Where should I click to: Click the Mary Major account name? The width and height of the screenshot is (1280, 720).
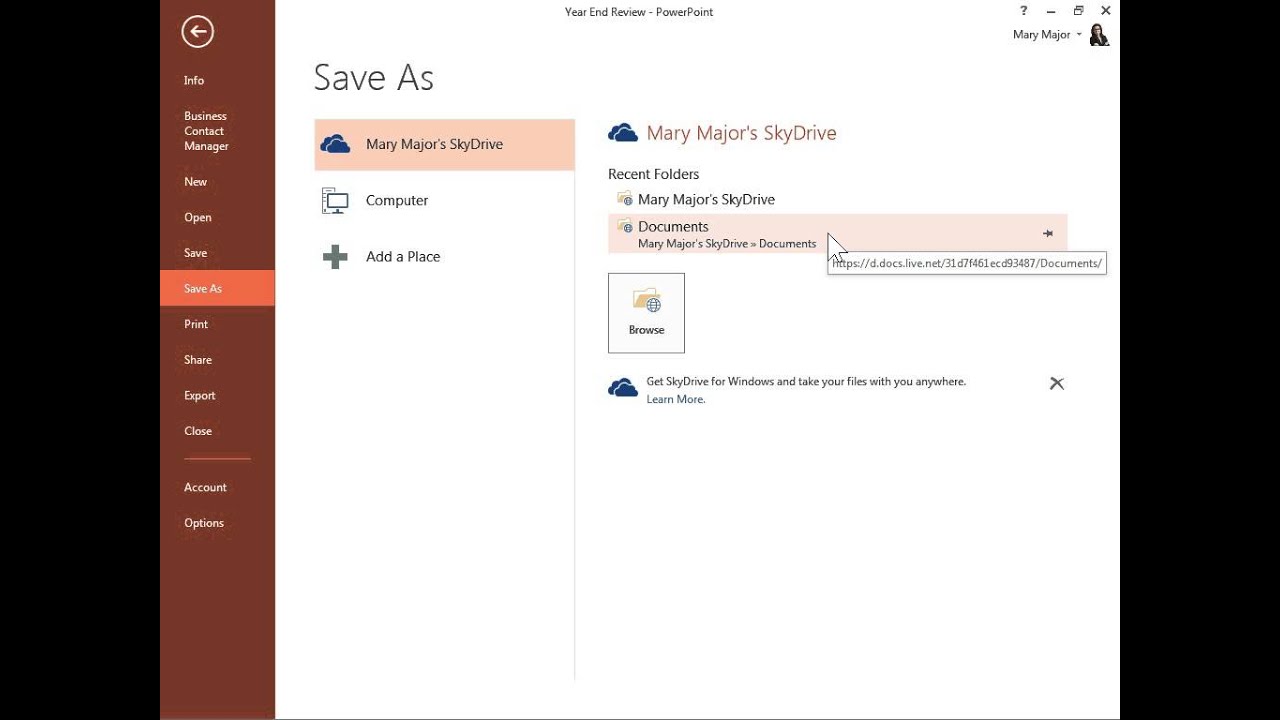coord(1041,35)
